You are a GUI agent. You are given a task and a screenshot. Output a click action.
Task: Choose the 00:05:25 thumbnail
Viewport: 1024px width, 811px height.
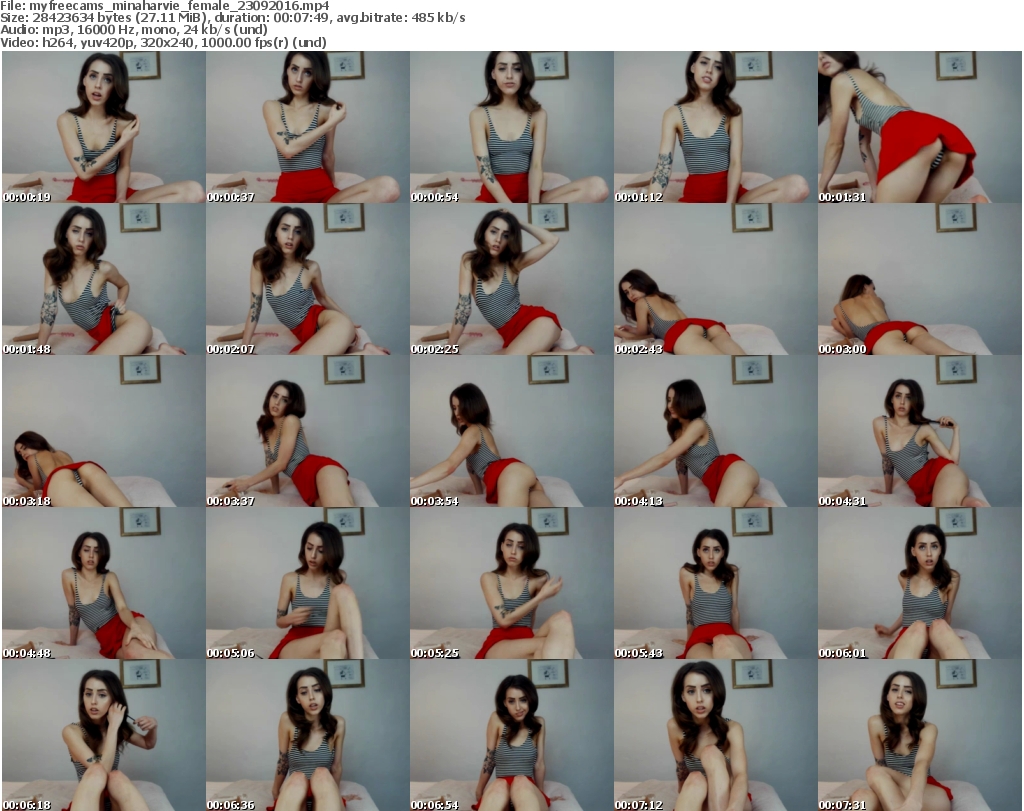(511, 583)
